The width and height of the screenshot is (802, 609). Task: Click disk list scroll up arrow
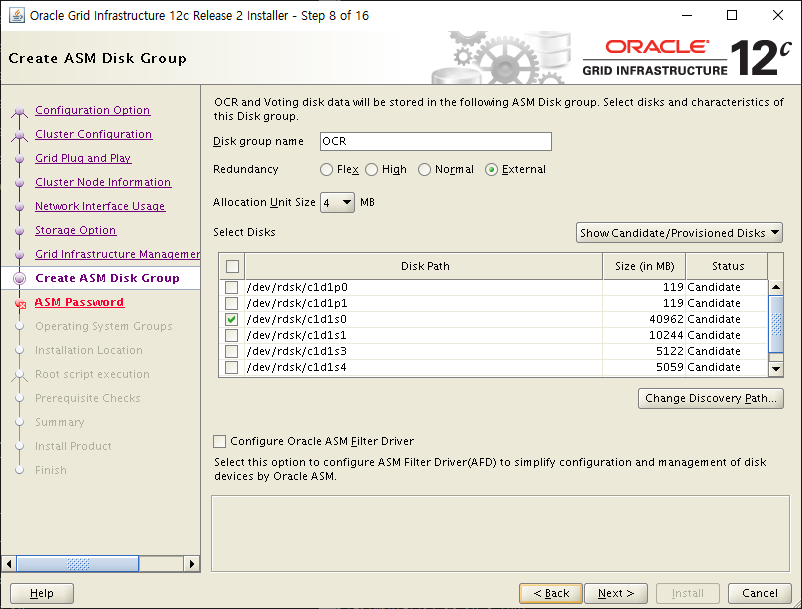click(x=776, y=287)
